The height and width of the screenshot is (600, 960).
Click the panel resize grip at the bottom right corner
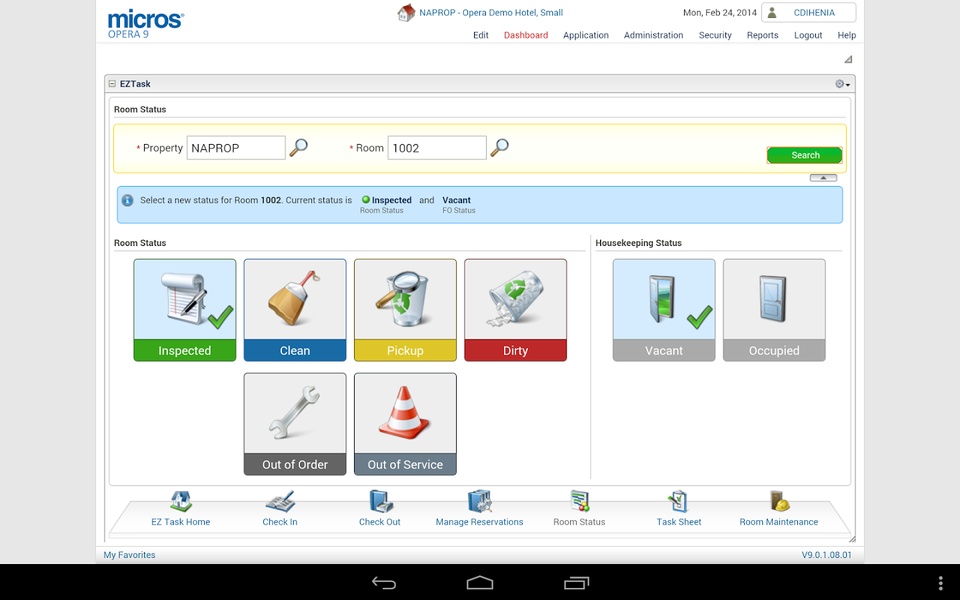pos(852,539)
